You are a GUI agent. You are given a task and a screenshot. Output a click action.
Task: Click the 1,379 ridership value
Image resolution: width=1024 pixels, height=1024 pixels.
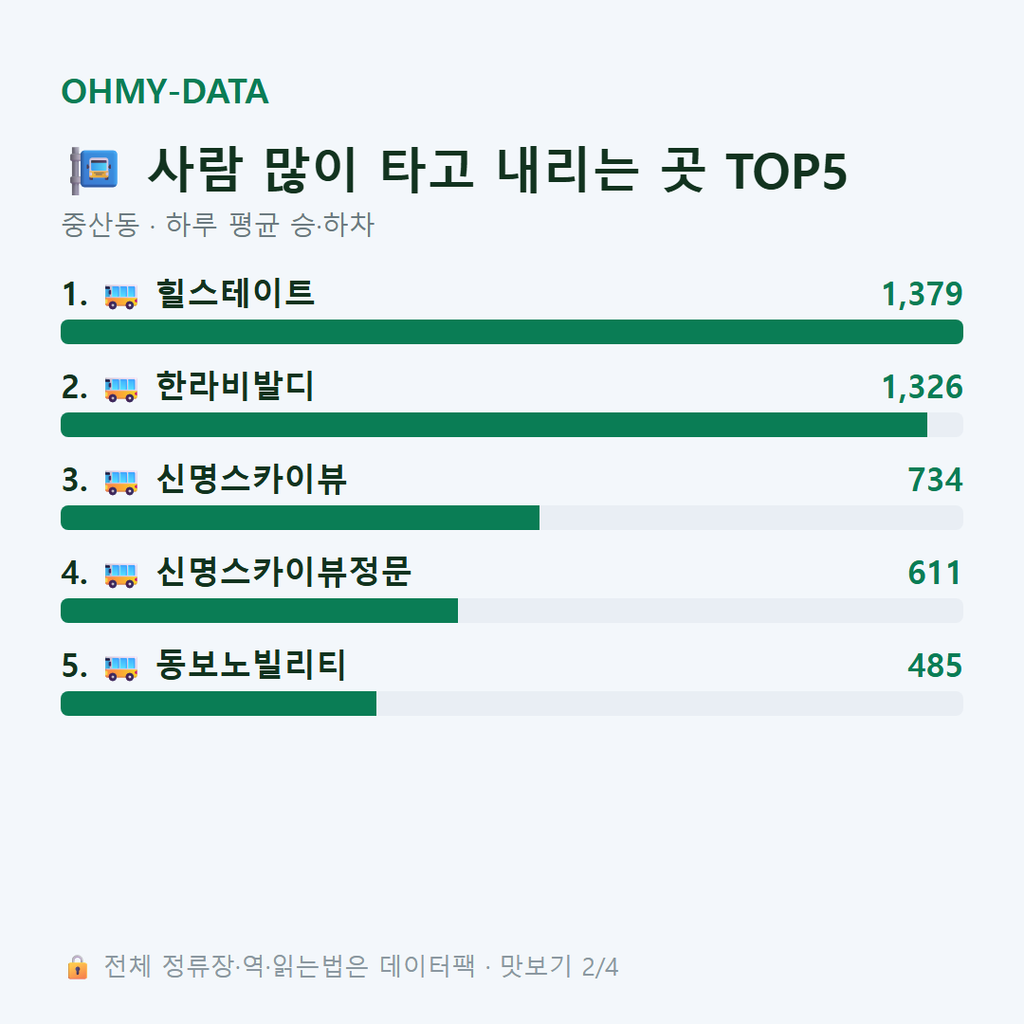[922, 294]
